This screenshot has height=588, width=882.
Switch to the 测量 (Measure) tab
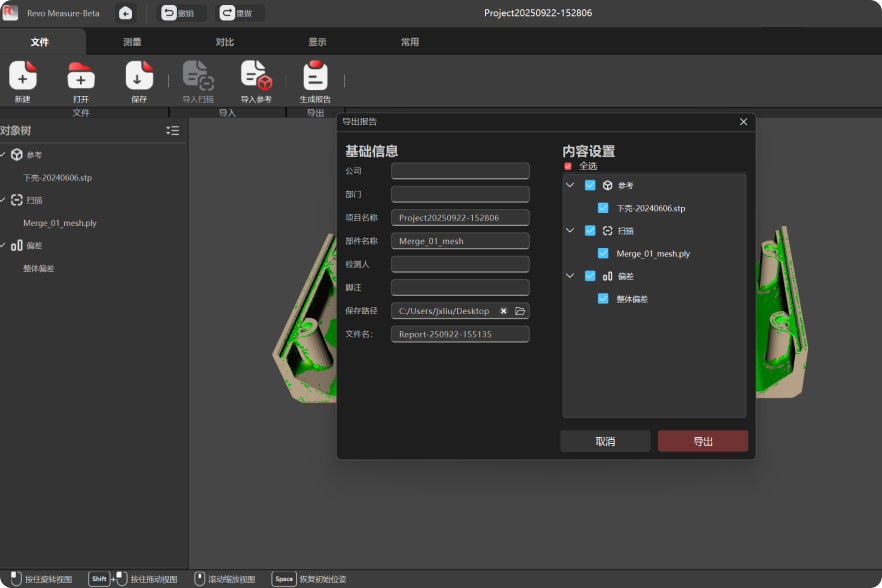point(132,42)
